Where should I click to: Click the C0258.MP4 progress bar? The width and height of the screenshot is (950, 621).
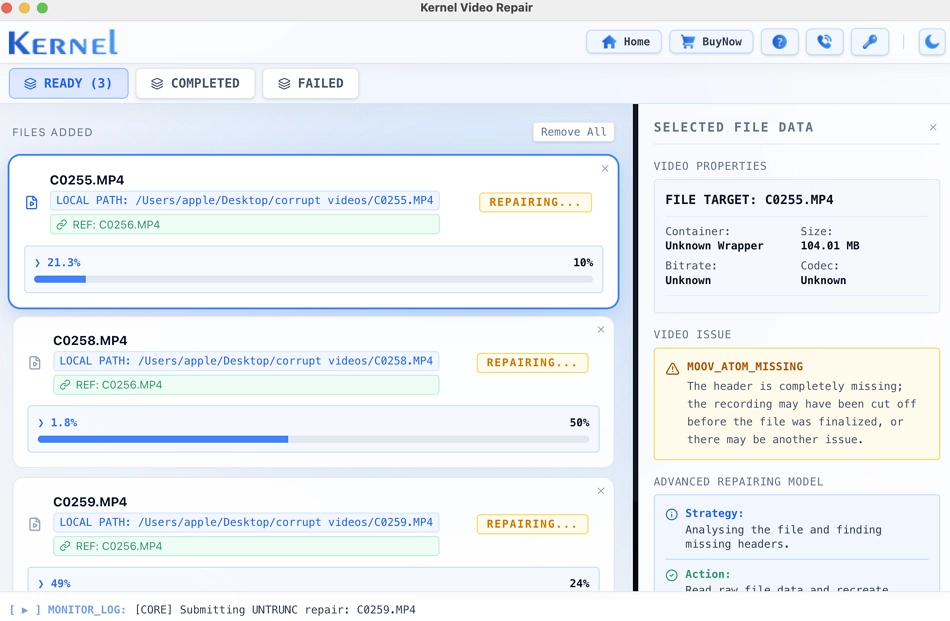point(313,439)
